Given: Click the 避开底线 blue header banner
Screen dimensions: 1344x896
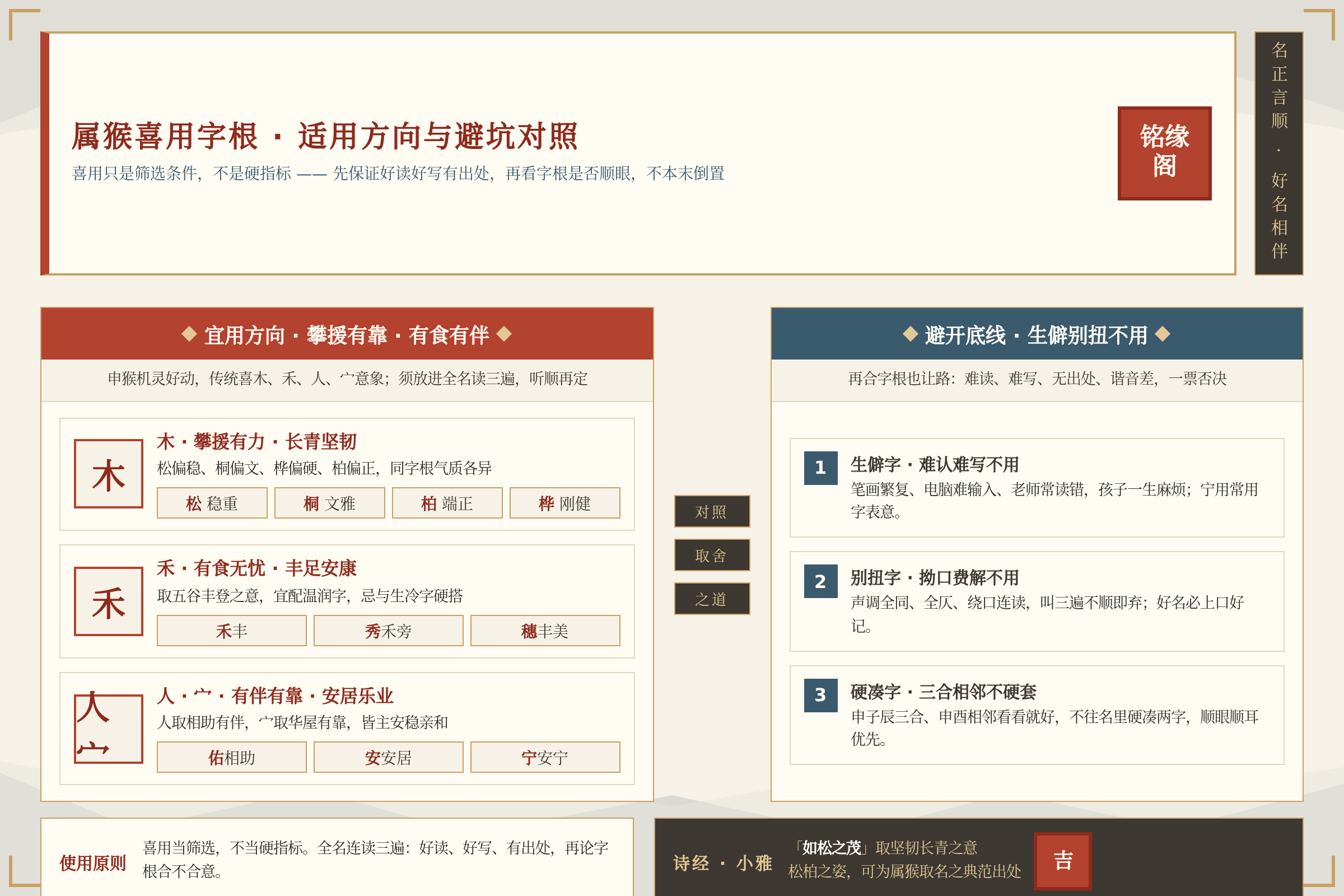Looking at the screenshot, I should click(1037, 334).
